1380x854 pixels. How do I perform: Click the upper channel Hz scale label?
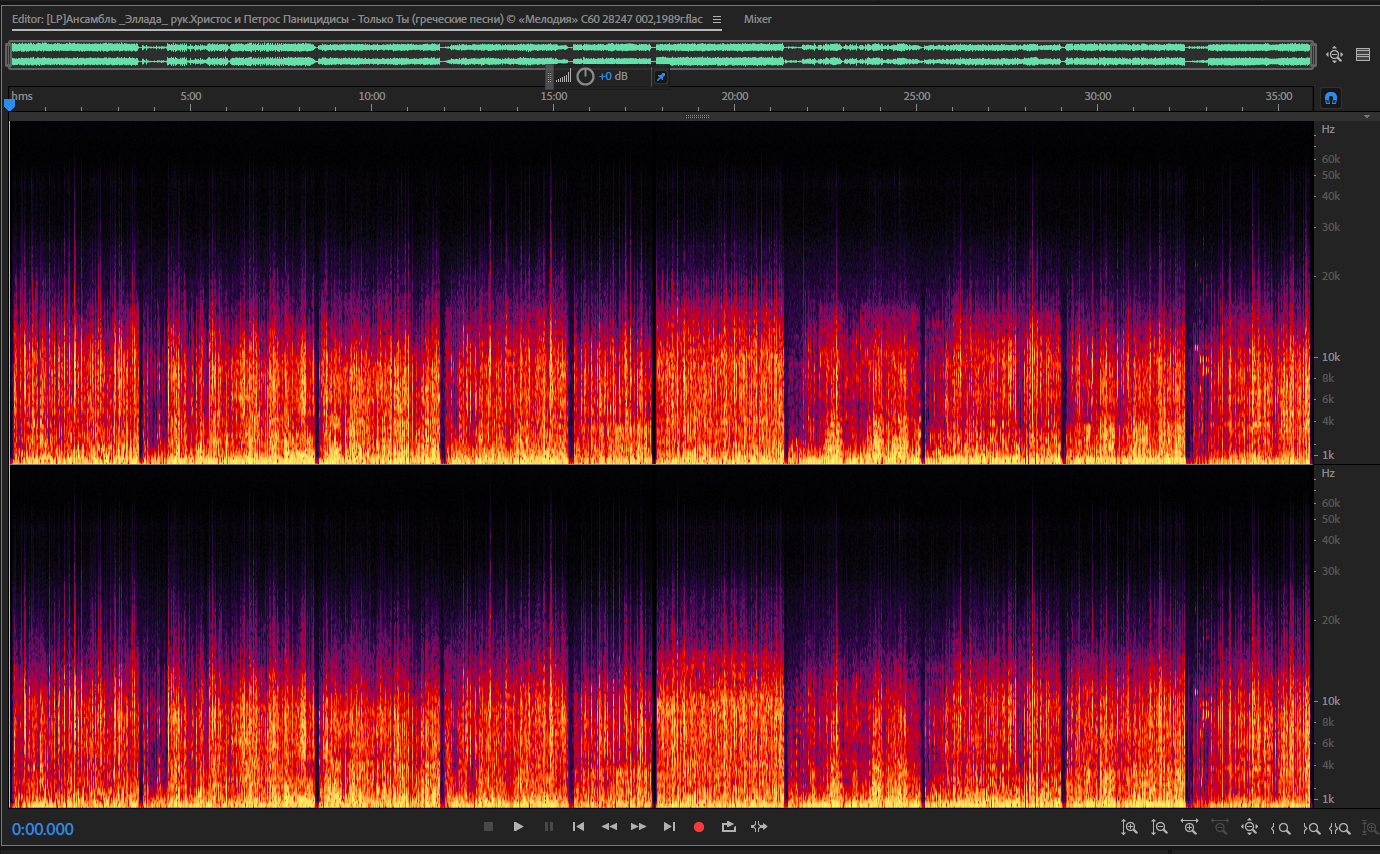[x=1328, y=130]
